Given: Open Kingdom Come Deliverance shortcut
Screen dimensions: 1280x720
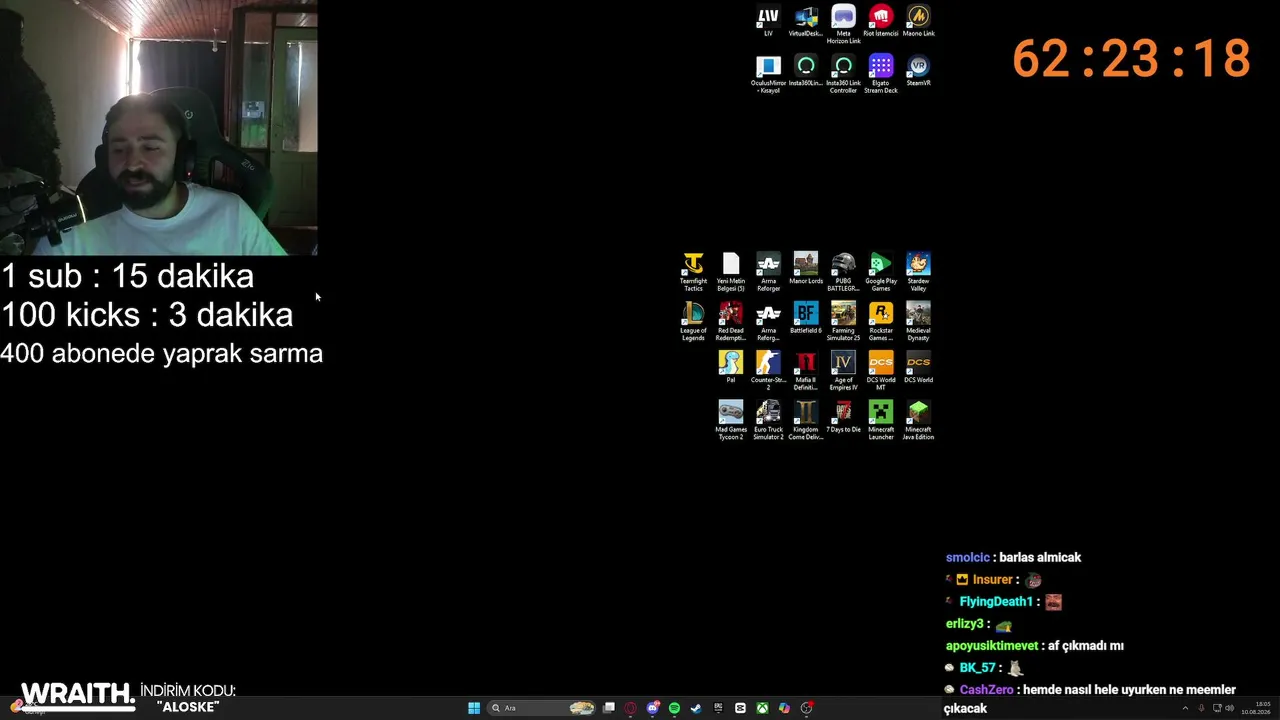Looking at the screenshot, I should coord(806,420).
